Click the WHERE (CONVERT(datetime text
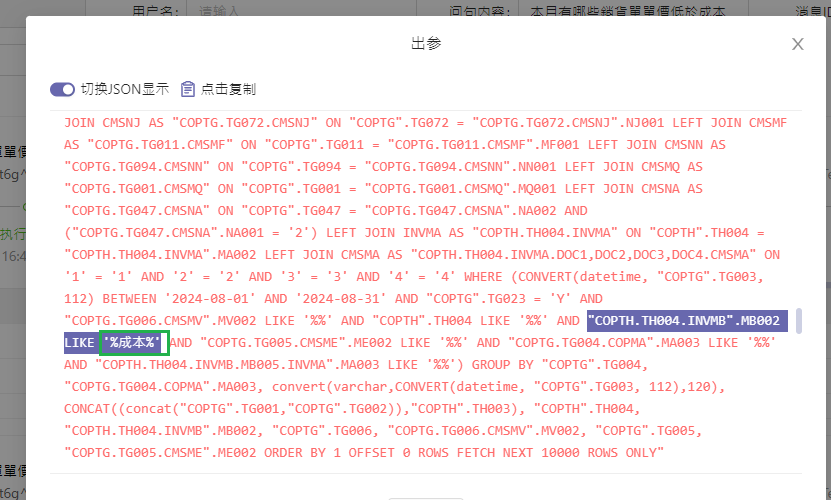 555,277
